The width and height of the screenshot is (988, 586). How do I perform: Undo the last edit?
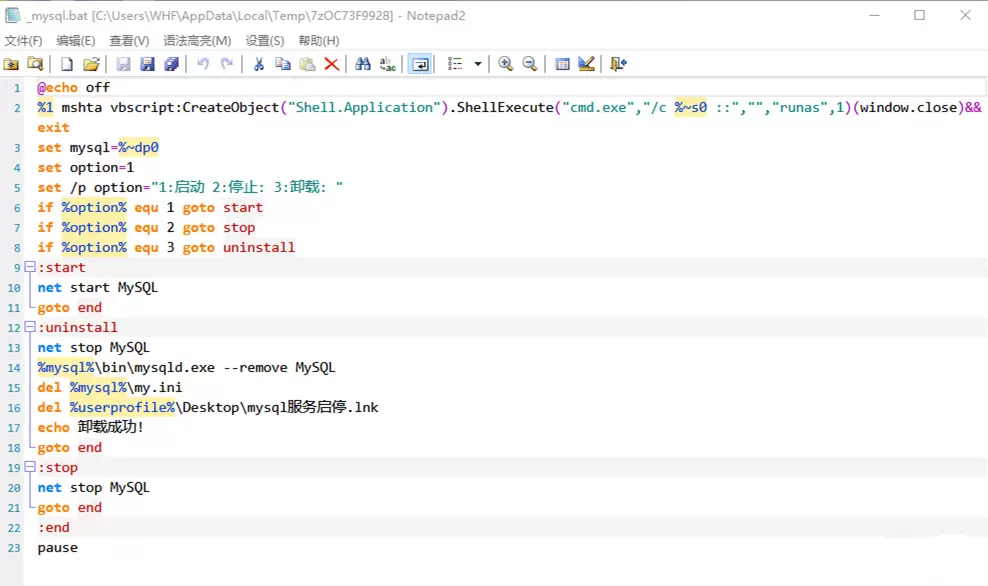203,64
